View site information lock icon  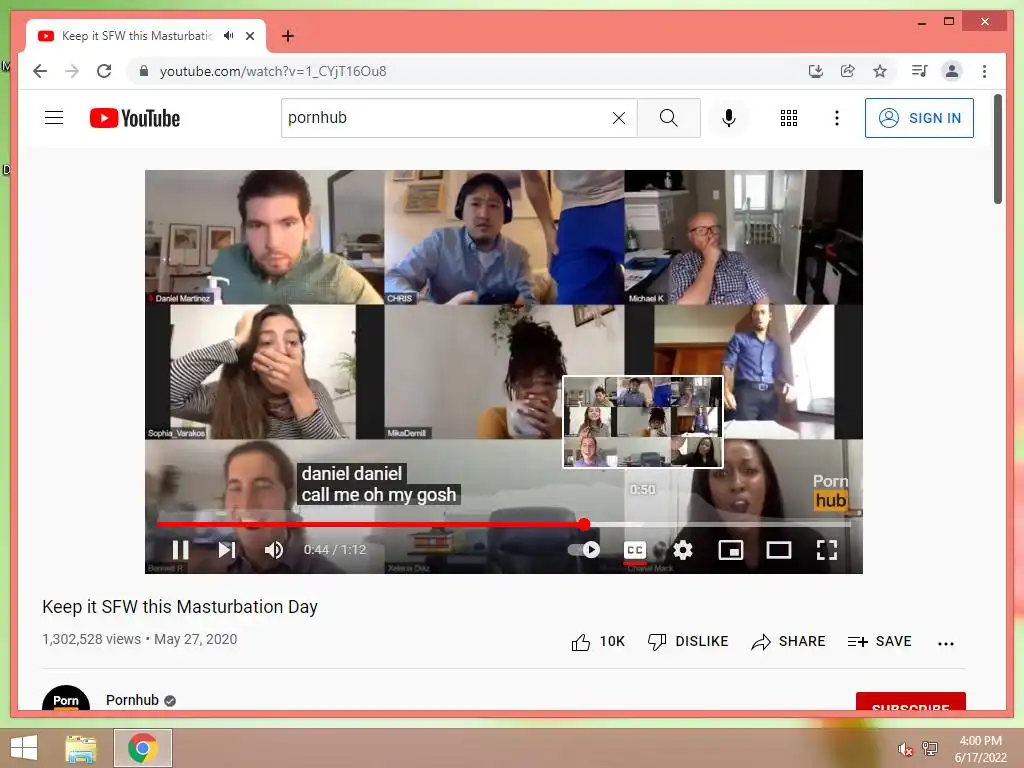point(144,71)
